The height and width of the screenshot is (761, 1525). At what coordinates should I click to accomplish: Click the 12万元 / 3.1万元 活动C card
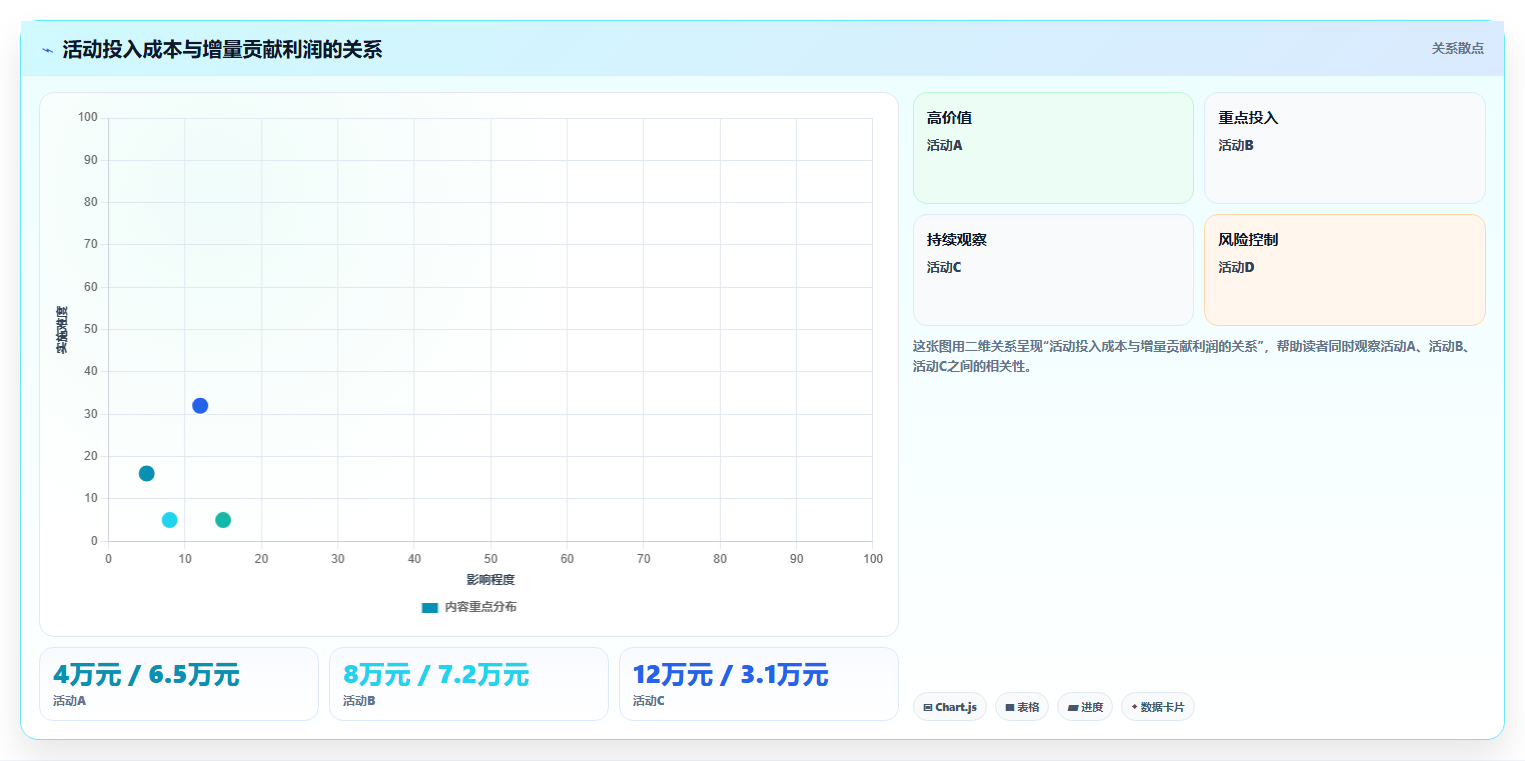coord(759,684)
